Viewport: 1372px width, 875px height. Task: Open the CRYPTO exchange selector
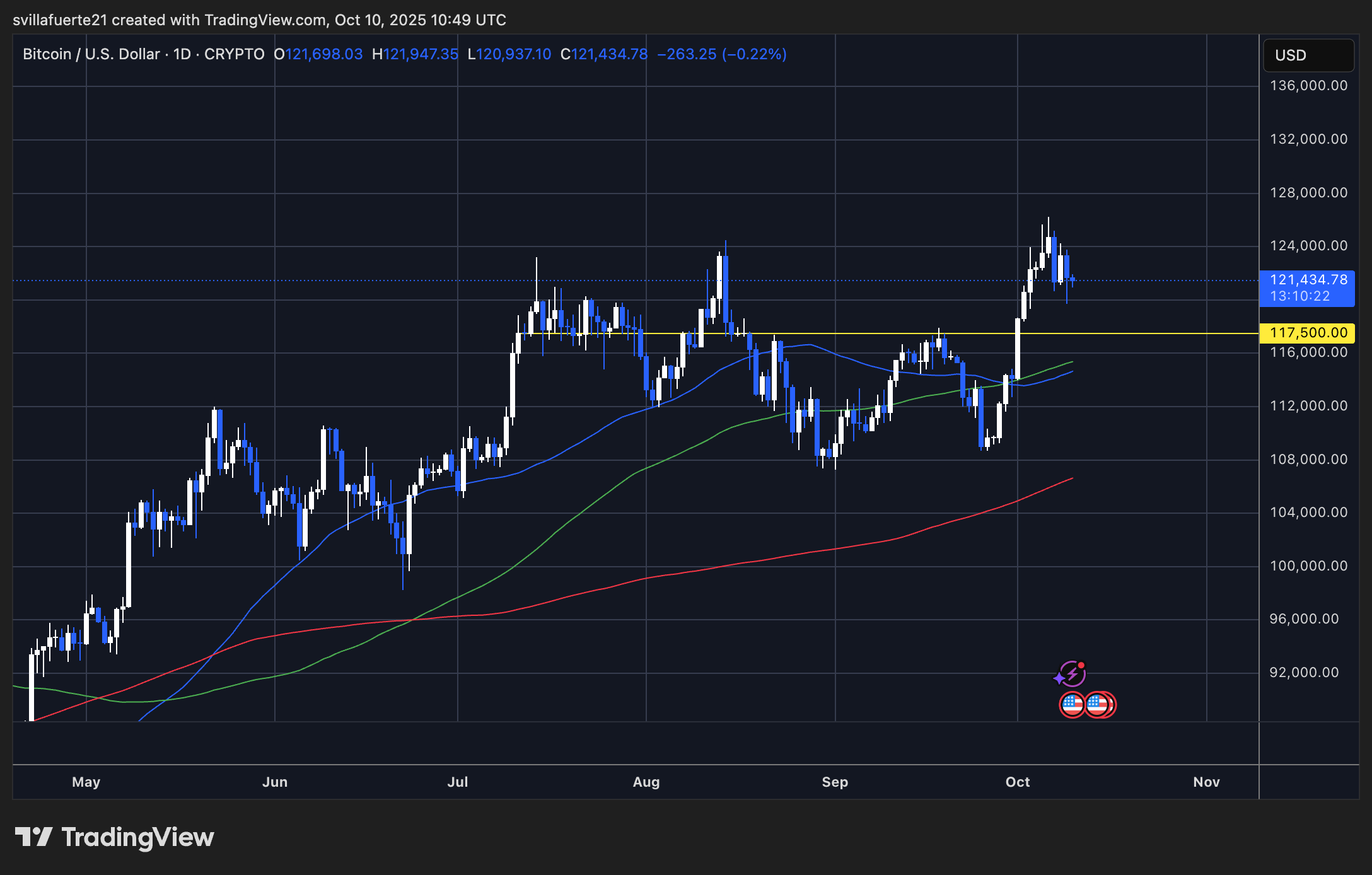coord(234,54)
